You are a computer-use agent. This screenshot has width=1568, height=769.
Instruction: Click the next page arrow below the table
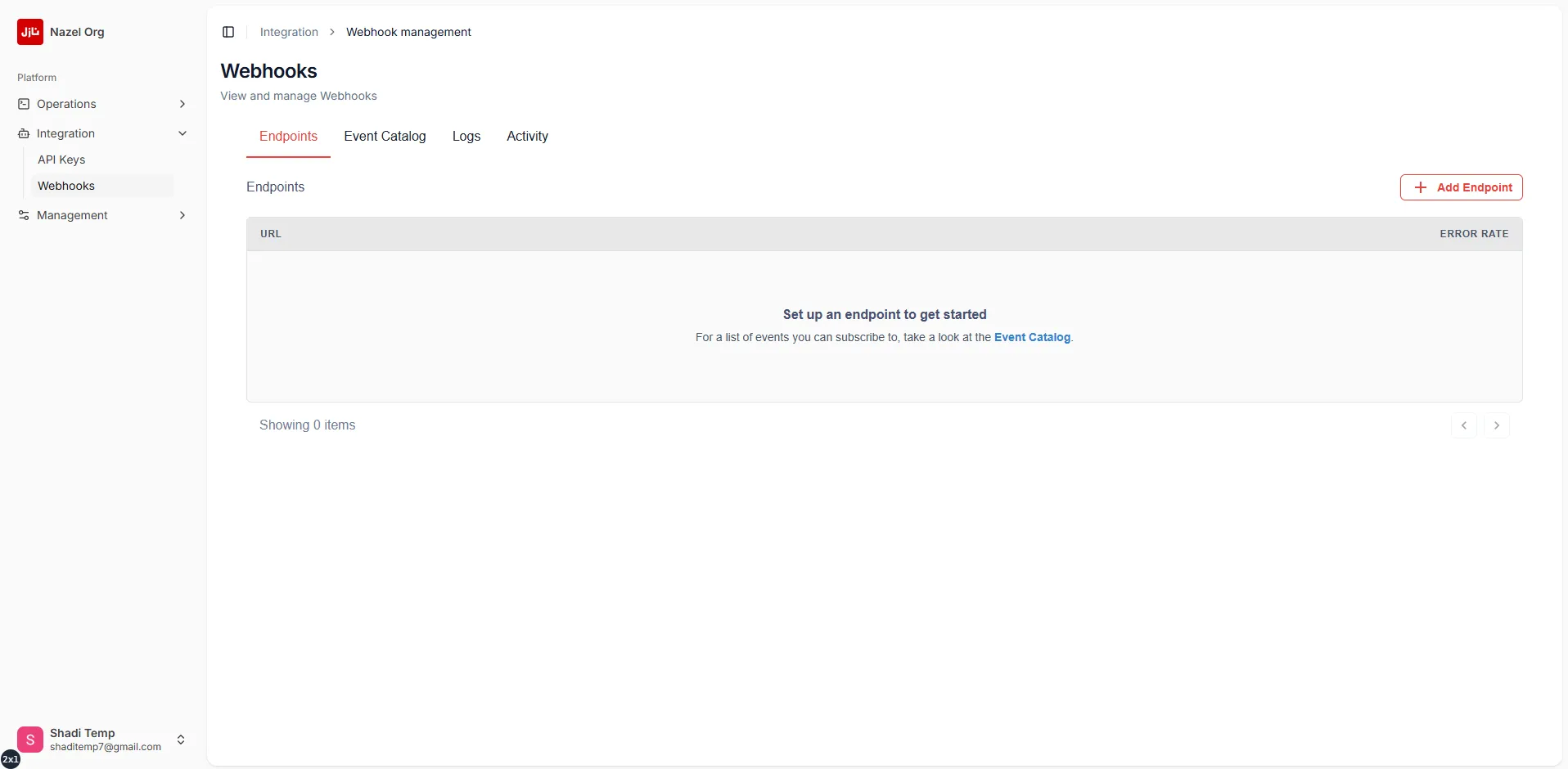(1498, 425)
